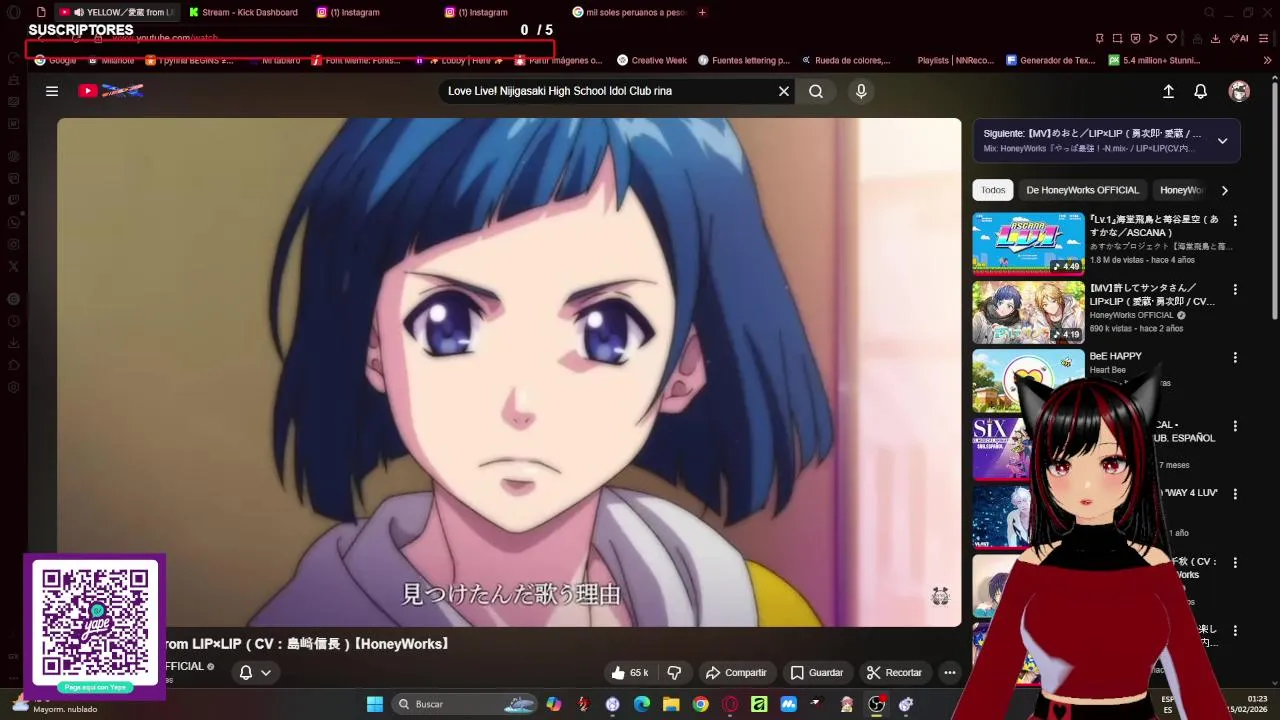Open the Rueda de colores bookmark
Screen dimensions: 1280x720
[845, 60]
